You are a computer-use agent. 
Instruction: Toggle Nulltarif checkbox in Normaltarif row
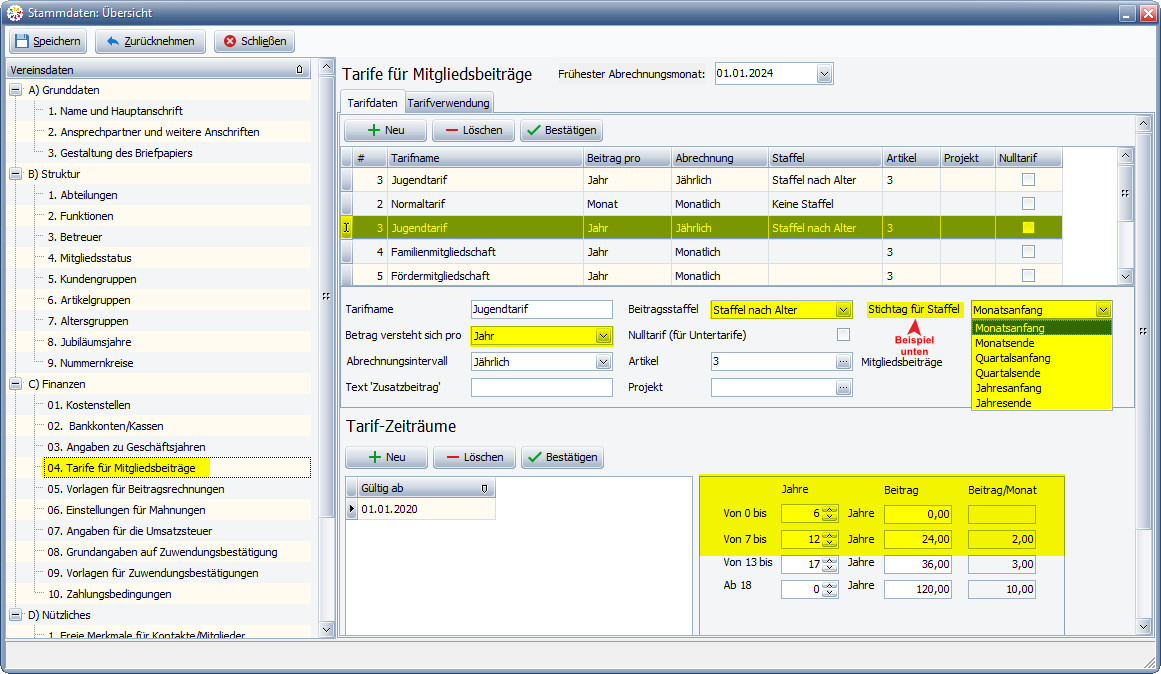tap(1028, 204)
